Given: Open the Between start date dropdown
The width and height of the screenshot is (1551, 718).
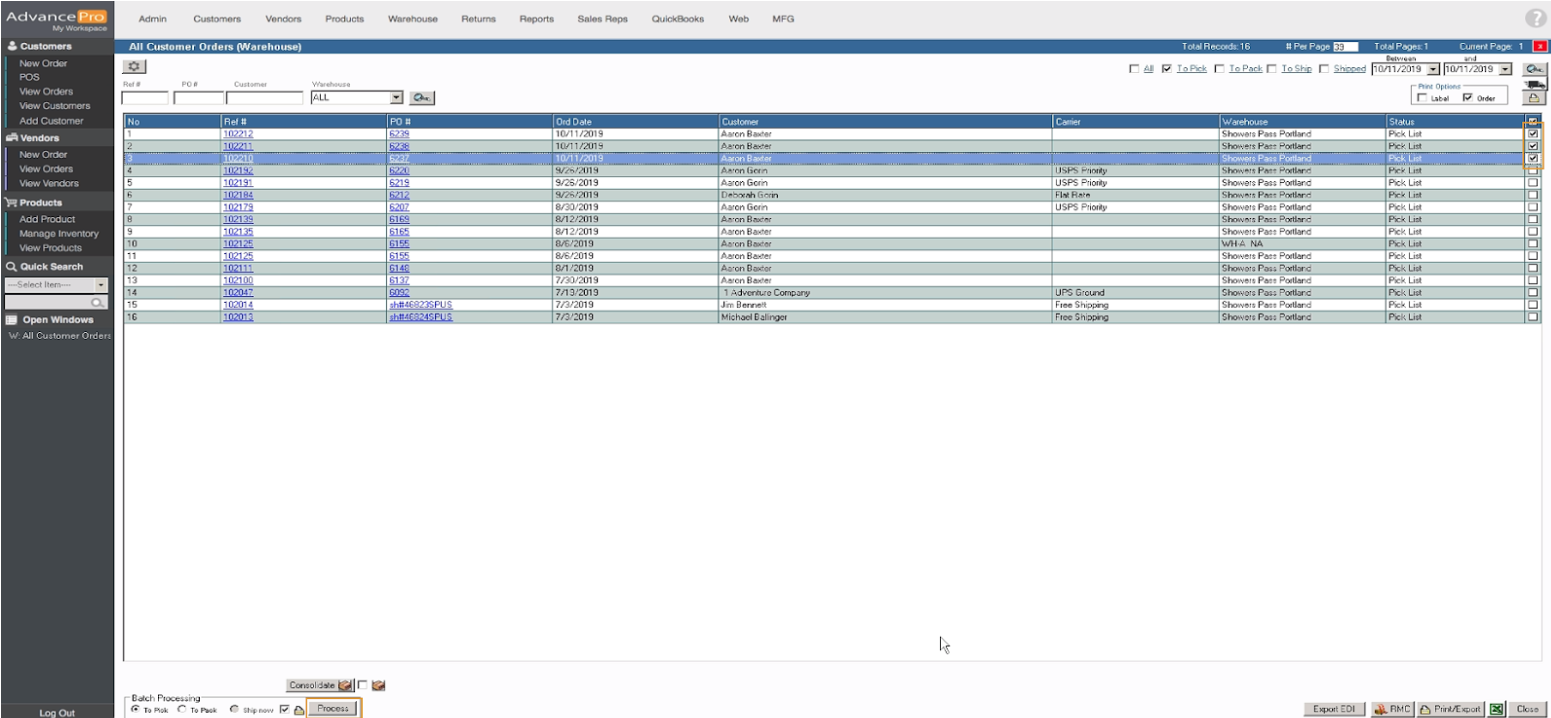Looking at the screenshot, I should coord(1433,69).
